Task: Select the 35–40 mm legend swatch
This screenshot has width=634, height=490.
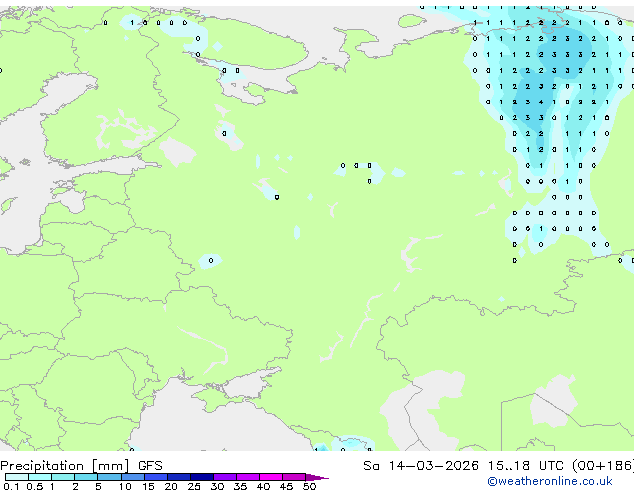Action: (248, 477)
